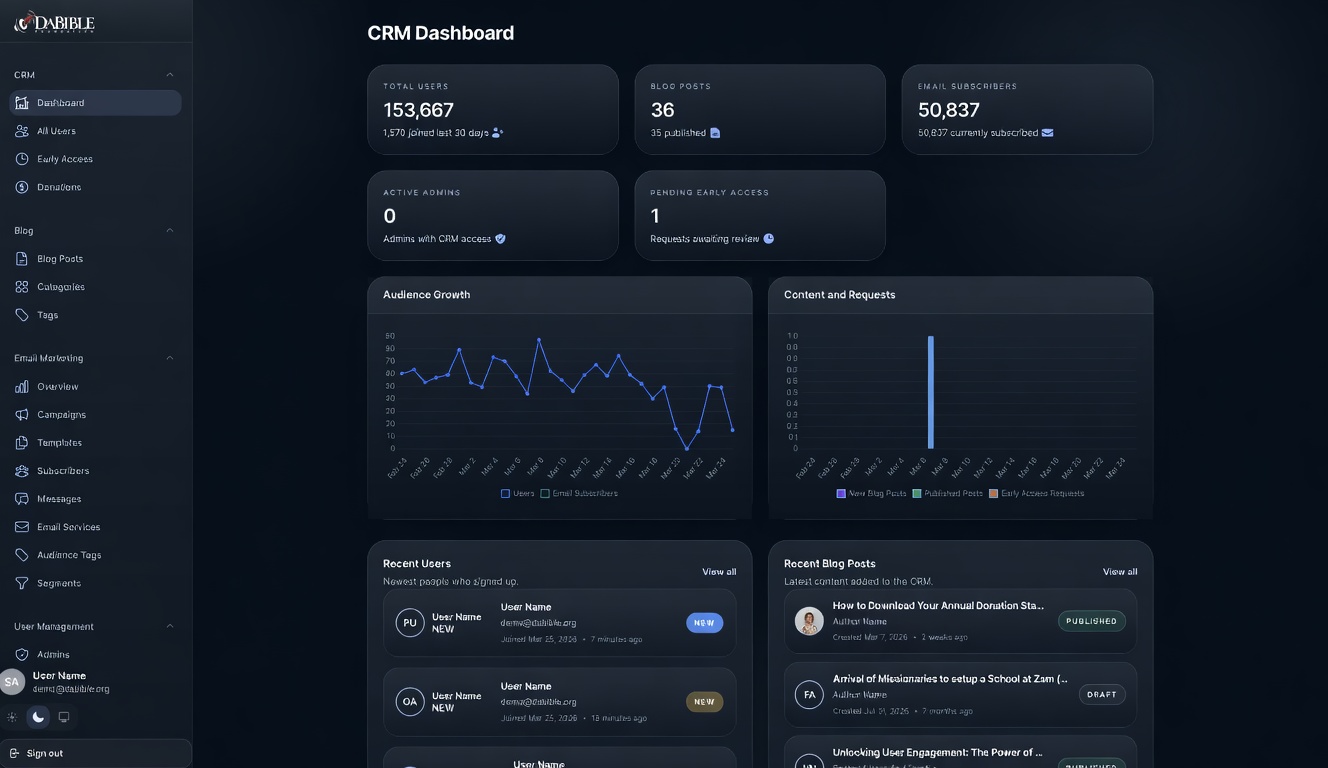Screen dimensions: 1328x768
Task: Click the Email Subscribers value 50,837
Action: (x=949, y=110)
